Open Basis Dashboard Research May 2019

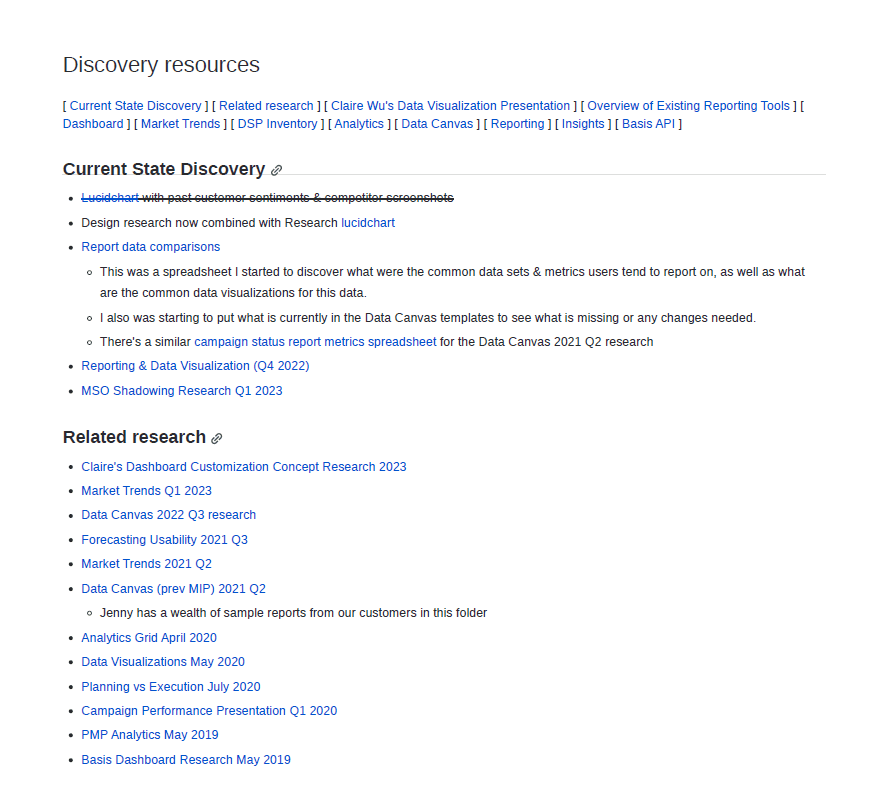[185, 760]
